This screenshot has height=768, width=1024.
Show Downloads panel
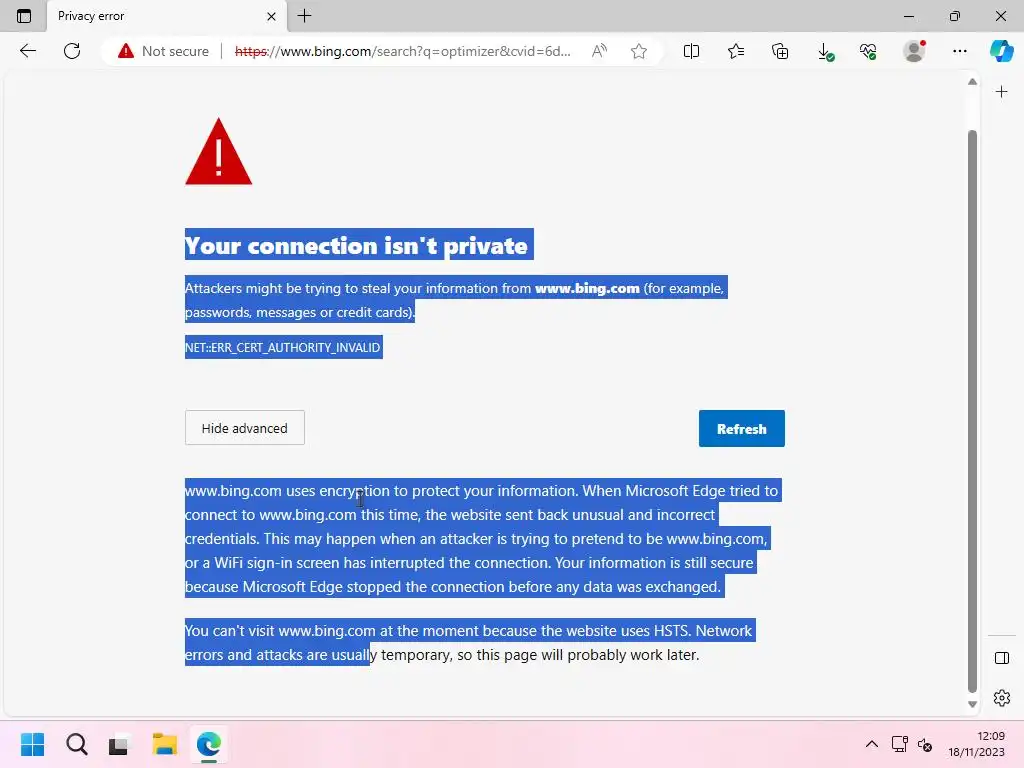(x=825, y=52)
